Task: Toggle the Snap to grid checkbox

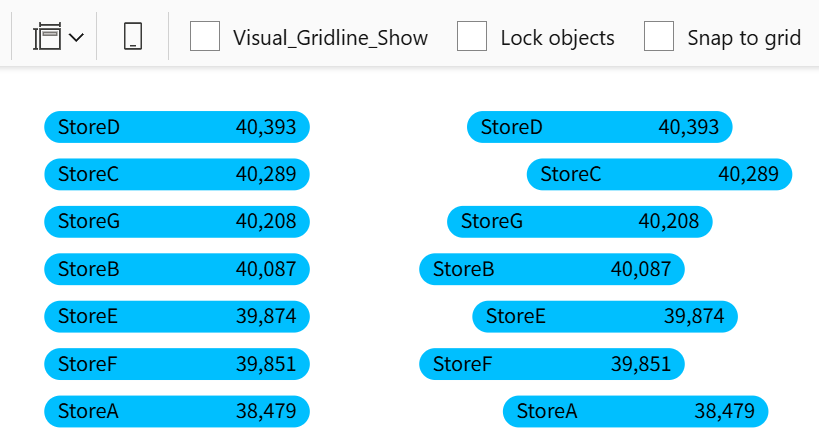Action: pos(659,37)
